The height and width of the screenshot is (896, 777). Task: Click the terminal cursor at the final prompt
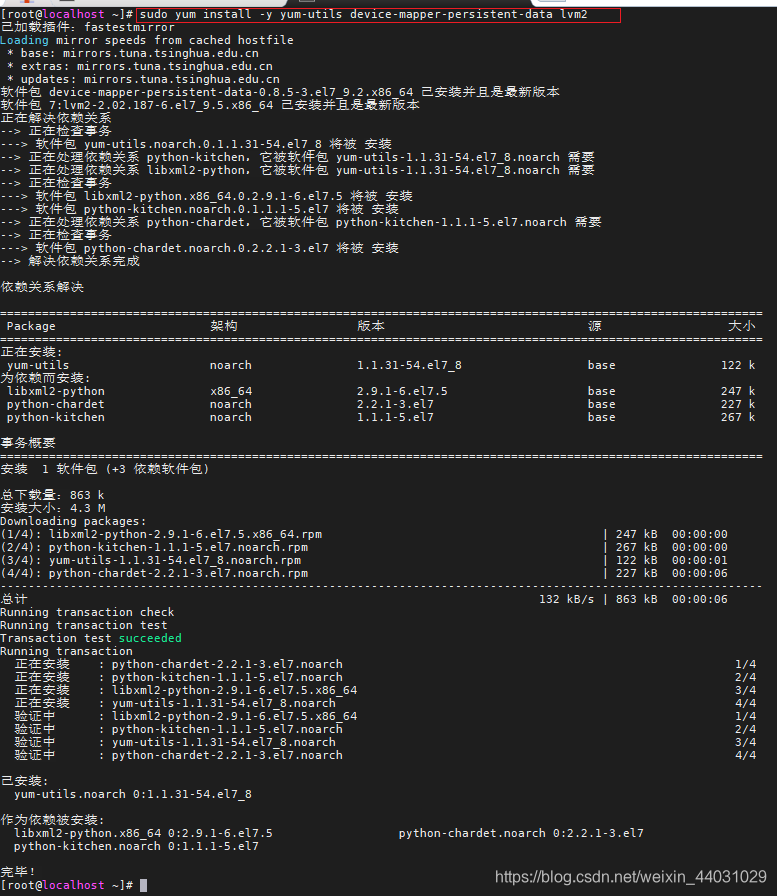(143, 886)
